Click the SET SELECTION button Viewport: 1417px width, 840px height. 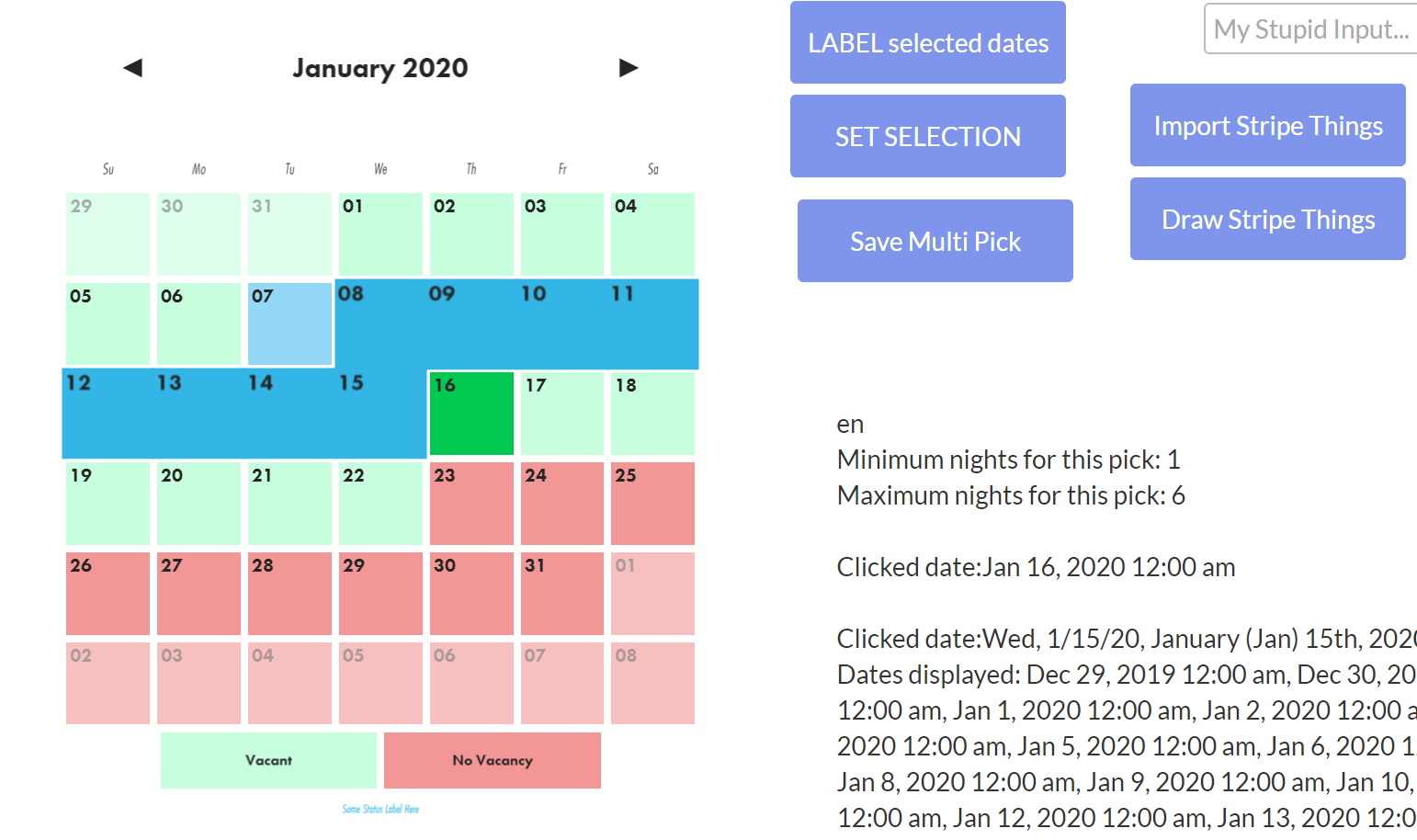pyautogui.click(x=928, y=136)
